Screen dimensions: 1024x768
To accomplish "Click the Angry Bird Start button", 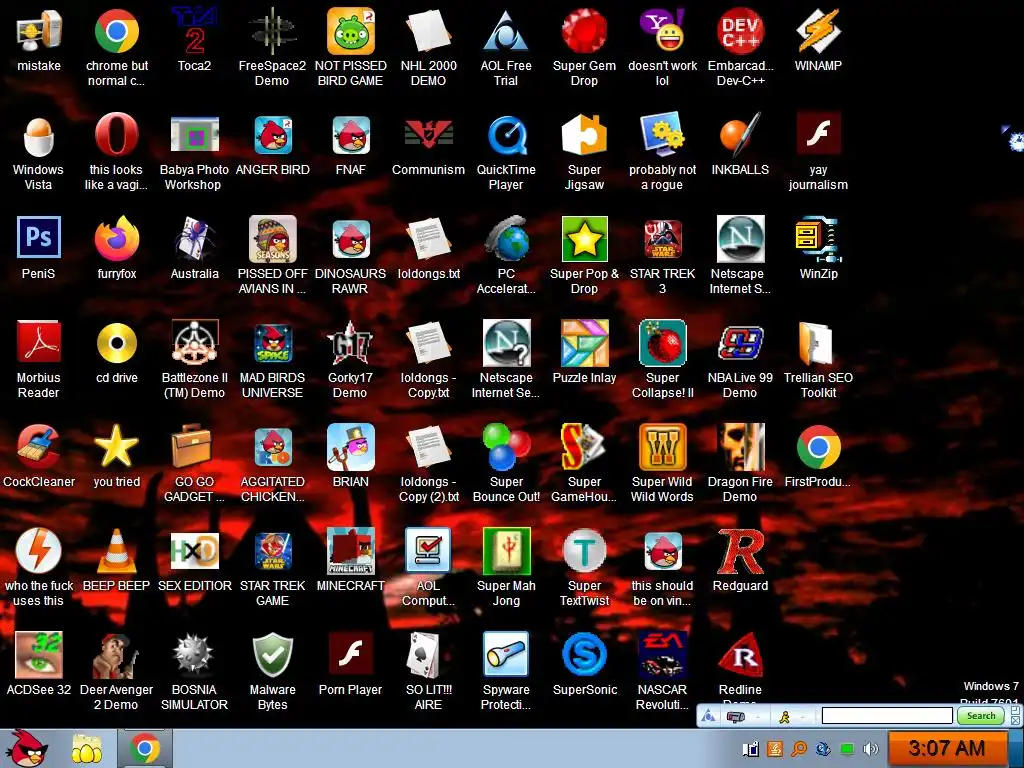I will click(25, 748).
